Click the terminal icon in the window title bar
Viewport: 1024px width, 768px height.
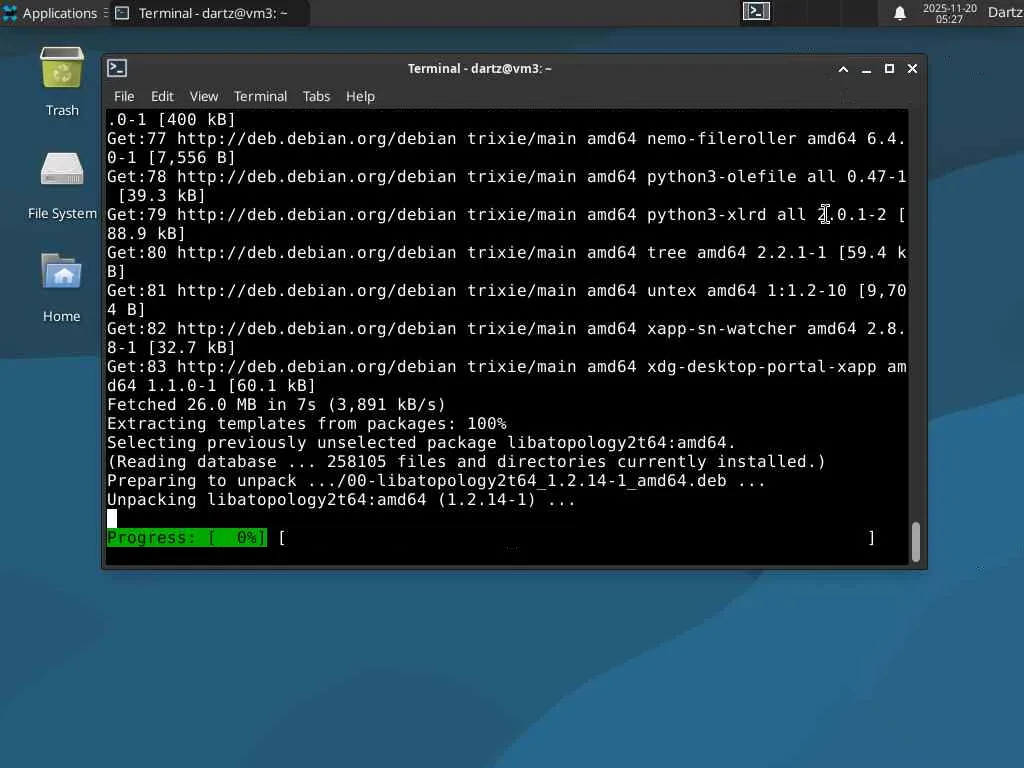pos(118,68)
